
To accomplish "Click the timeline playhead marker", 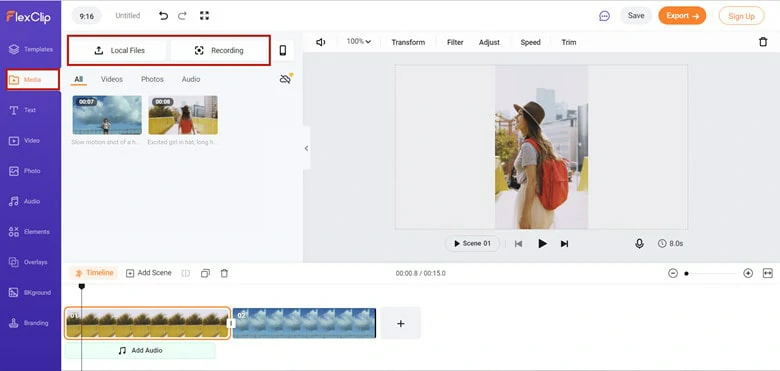I will 82,286.
